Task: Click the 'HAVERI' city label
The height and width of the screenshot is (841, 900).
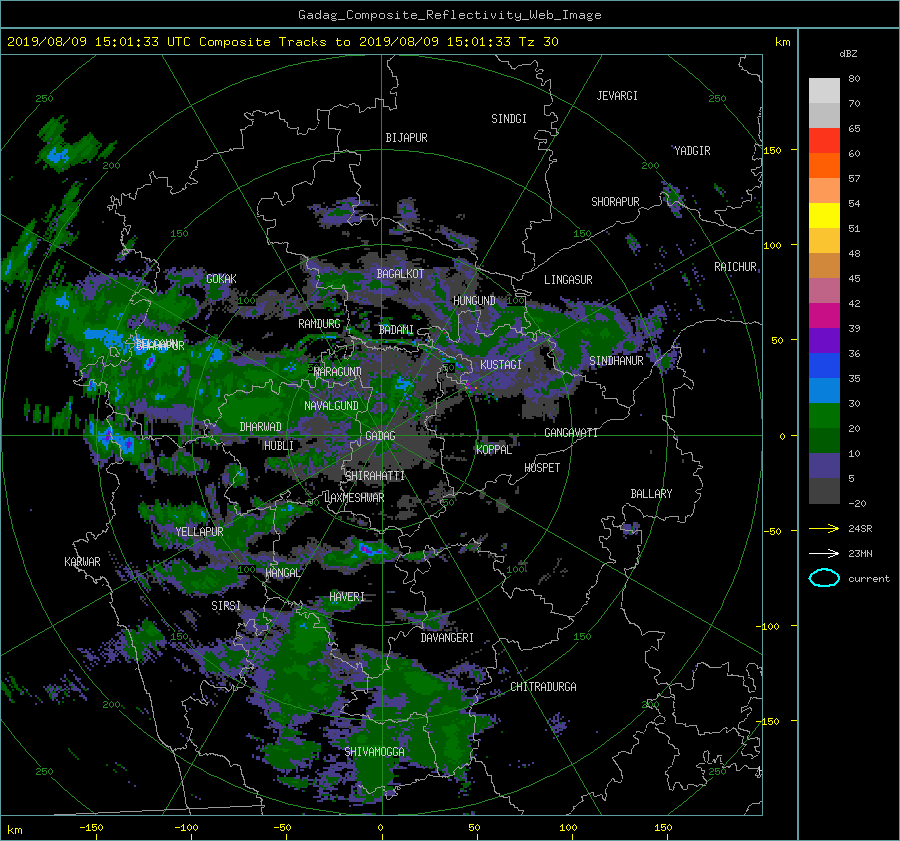Action: (x=347, y=597)
